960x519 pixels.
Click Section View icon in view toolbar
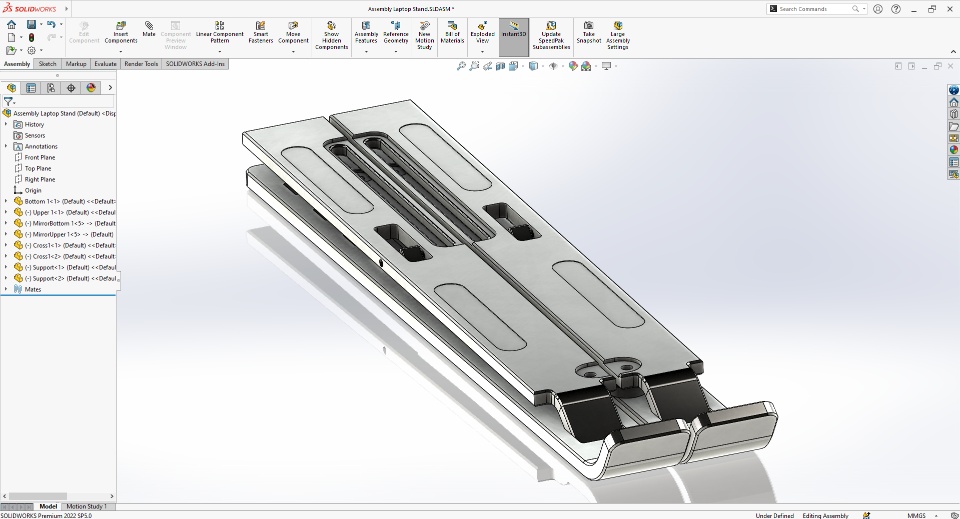(500, 65)
